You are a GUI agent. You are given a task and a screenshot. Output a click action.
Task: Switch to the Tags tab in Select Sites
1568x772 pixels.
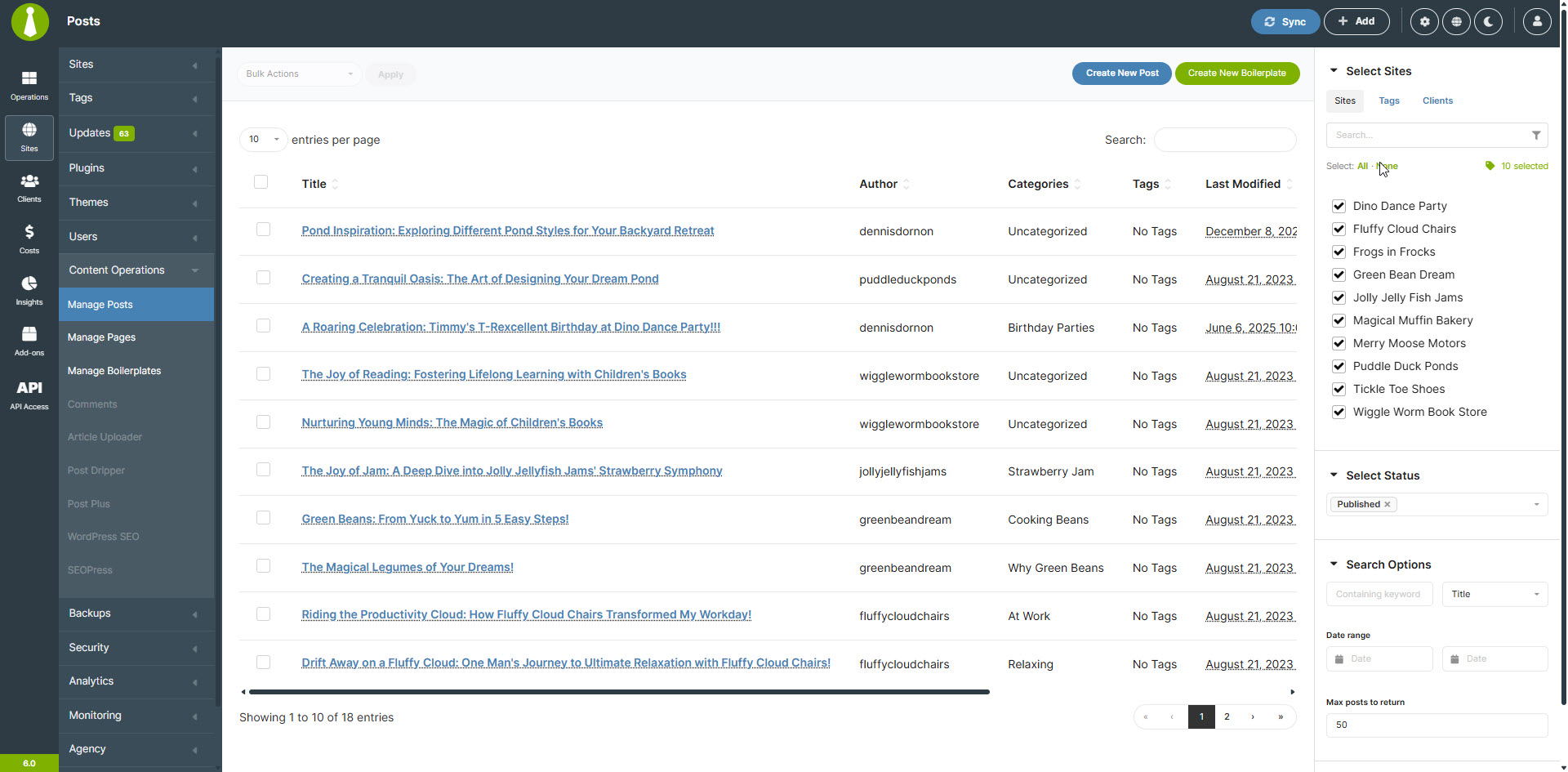[x=1388, y=100]
